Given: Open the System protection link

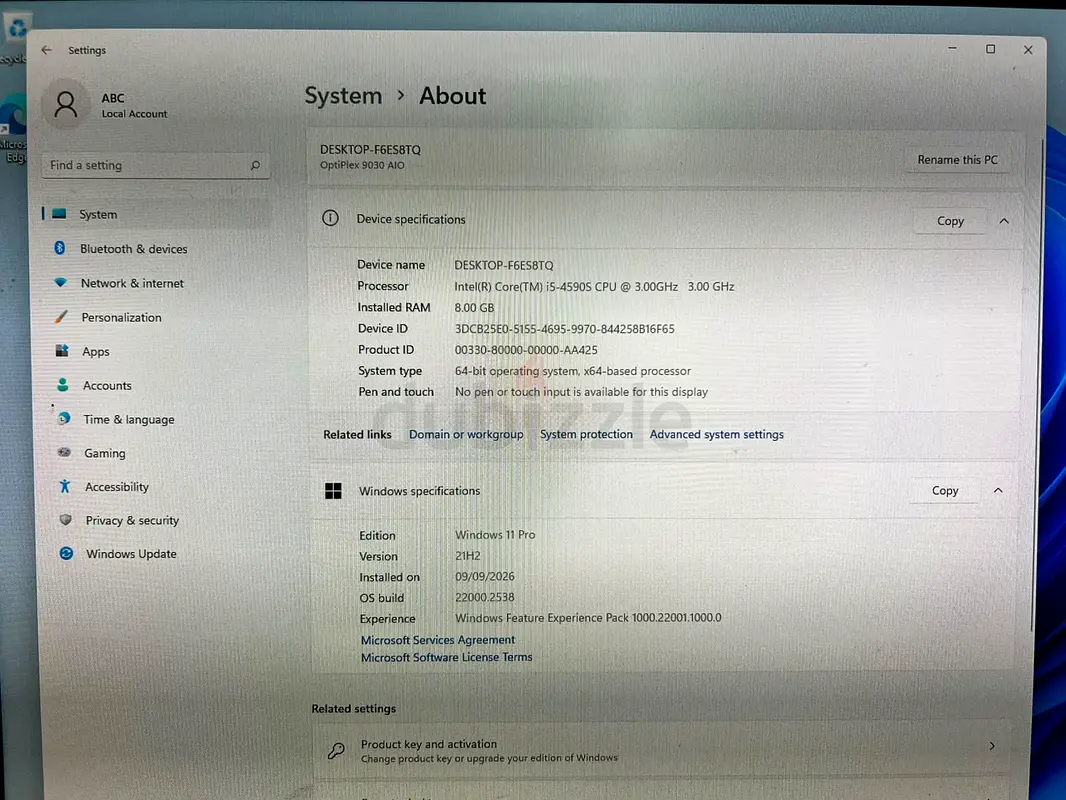Looking at the screenshot, I should (x=586, y=434).
